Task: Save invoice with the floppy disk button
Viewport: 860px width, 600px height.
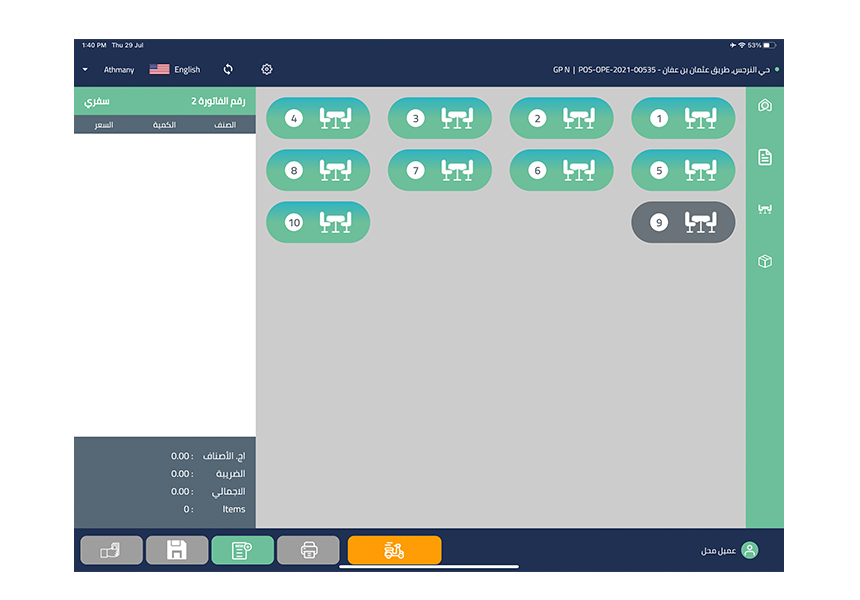Action: pos(177,550)
